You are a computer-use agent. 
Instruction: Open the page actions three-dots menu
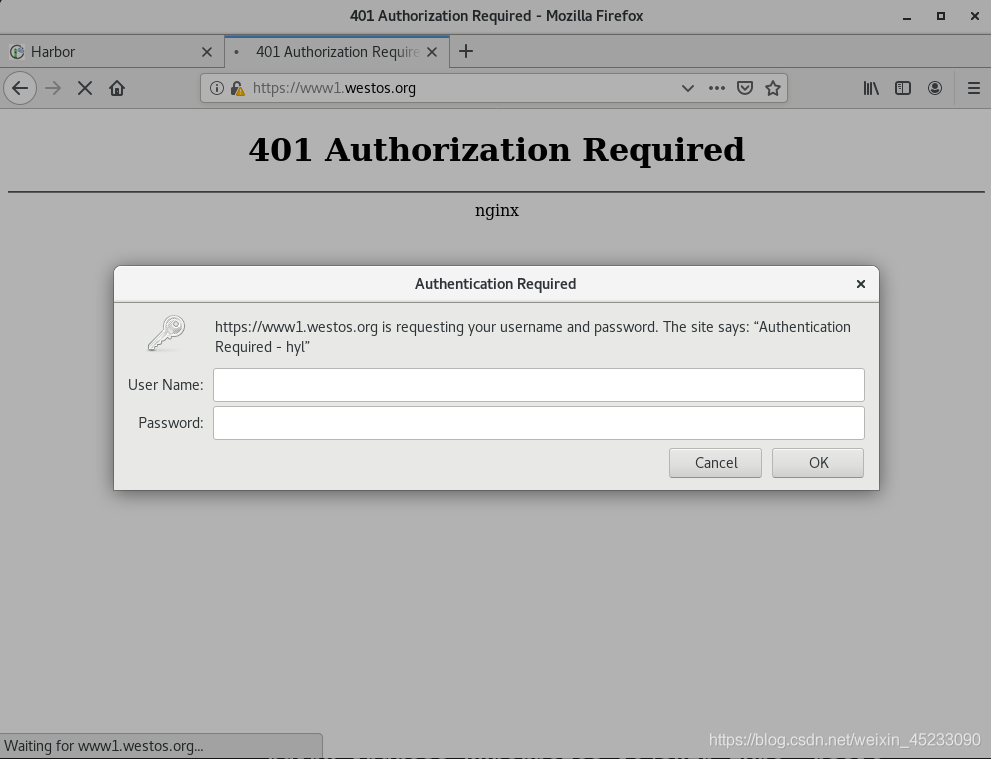717,88
